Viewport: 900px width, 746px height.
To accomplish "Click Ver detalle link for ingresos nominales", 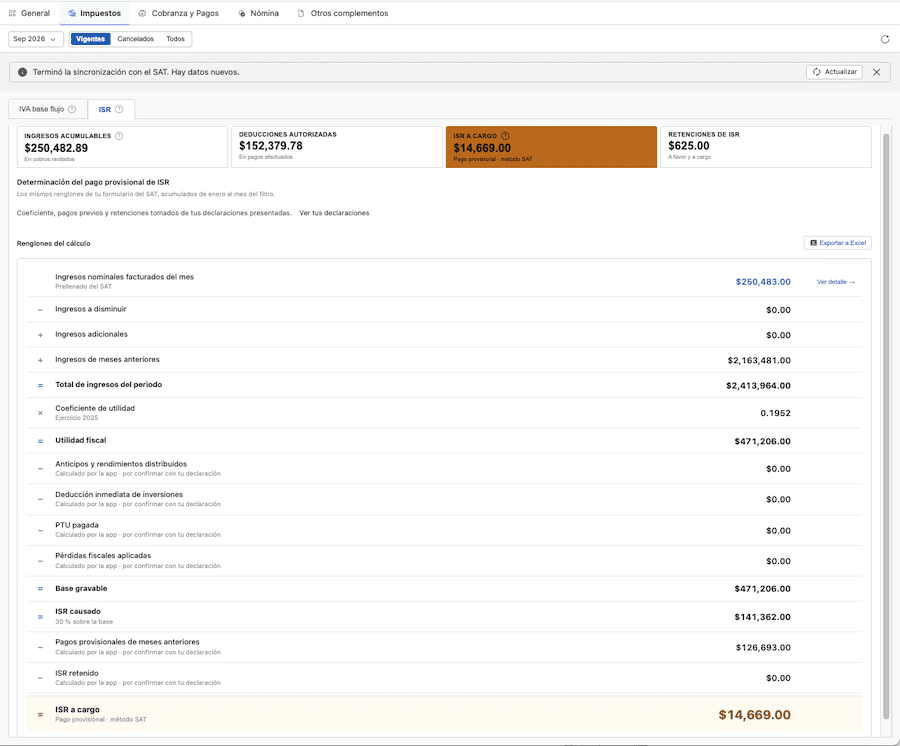I will coord(836,282).
